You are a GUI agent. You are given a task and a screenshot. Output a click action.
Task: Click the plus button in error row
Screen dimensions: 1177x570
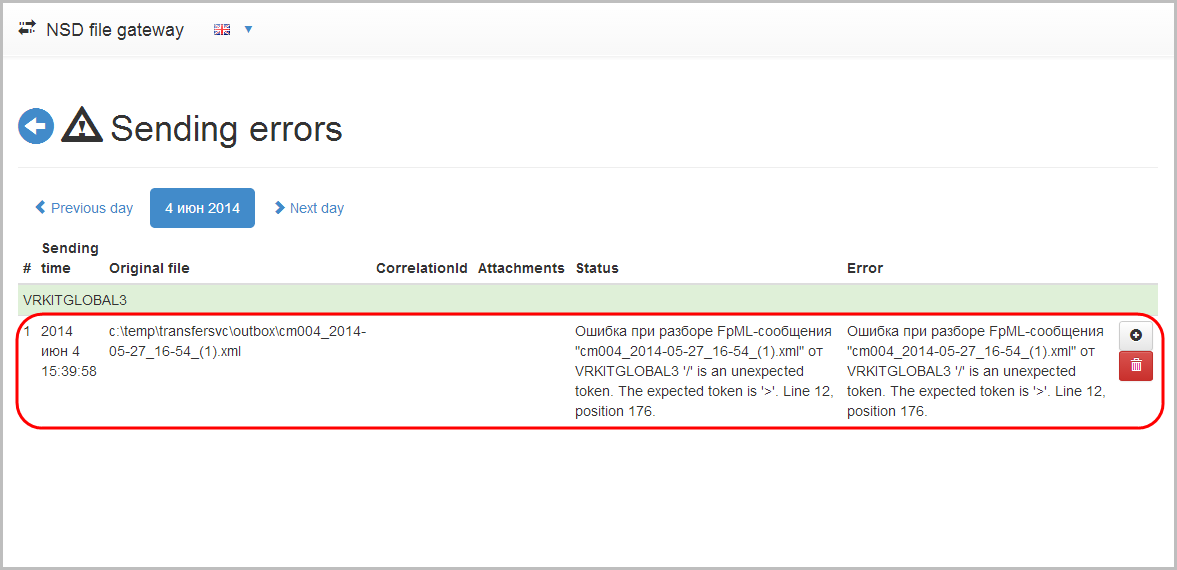tap(1136, 336)
